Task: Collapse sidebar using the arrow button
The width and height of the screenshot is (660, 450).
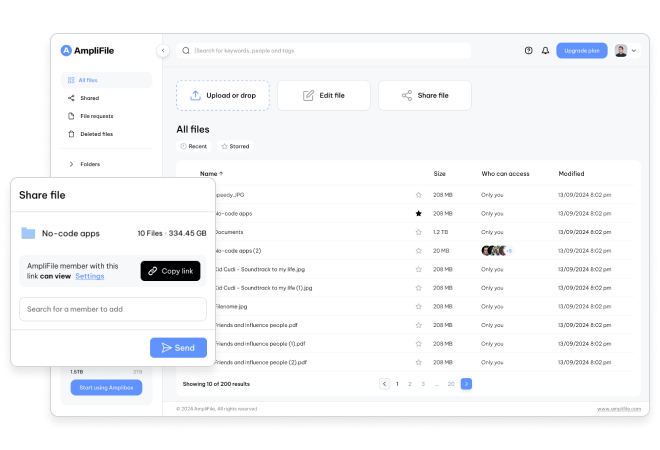Action: [x=163, y=50]
